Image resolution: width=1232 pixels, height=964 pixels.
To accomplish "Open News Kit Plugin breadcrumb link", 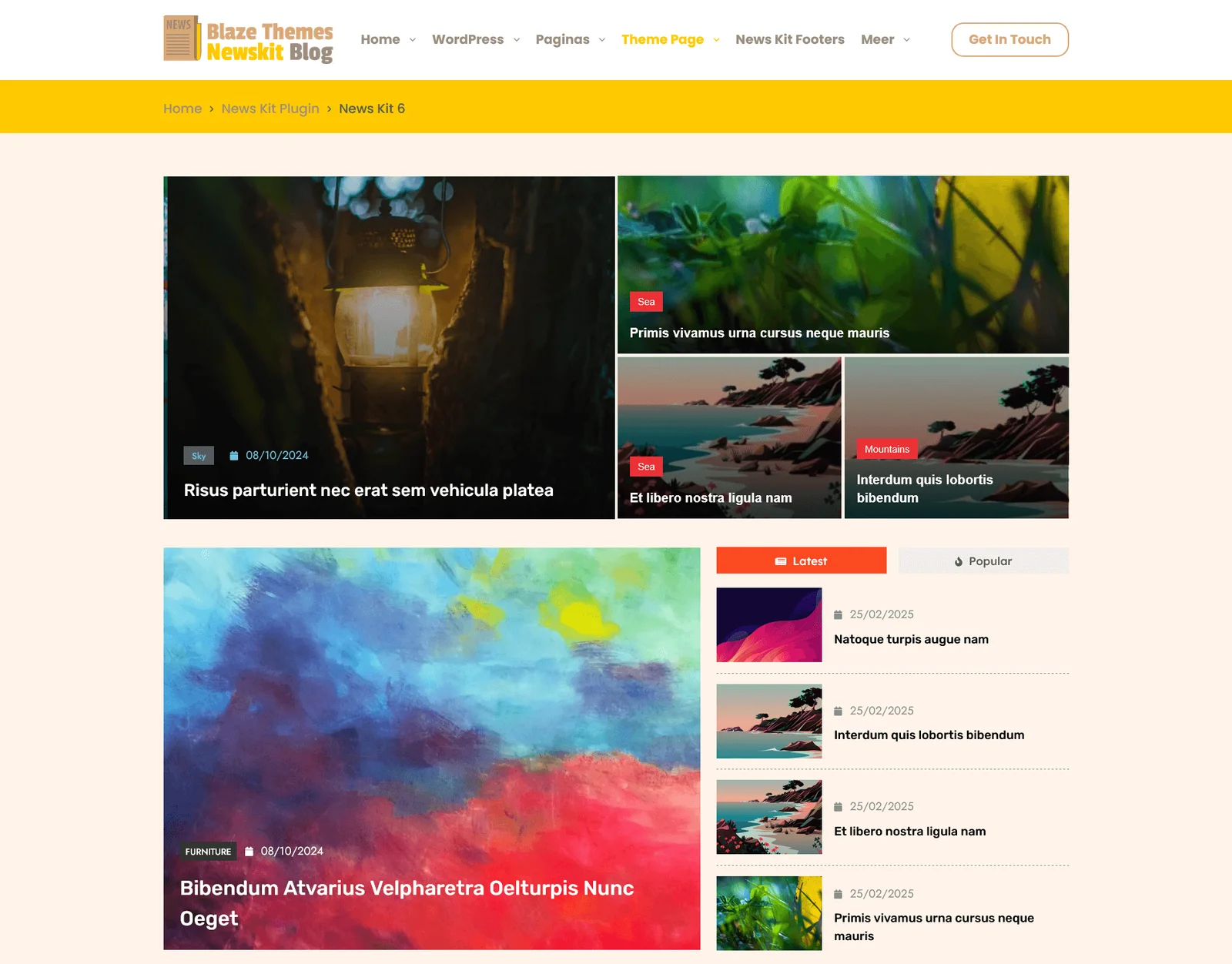I will 270,109.
